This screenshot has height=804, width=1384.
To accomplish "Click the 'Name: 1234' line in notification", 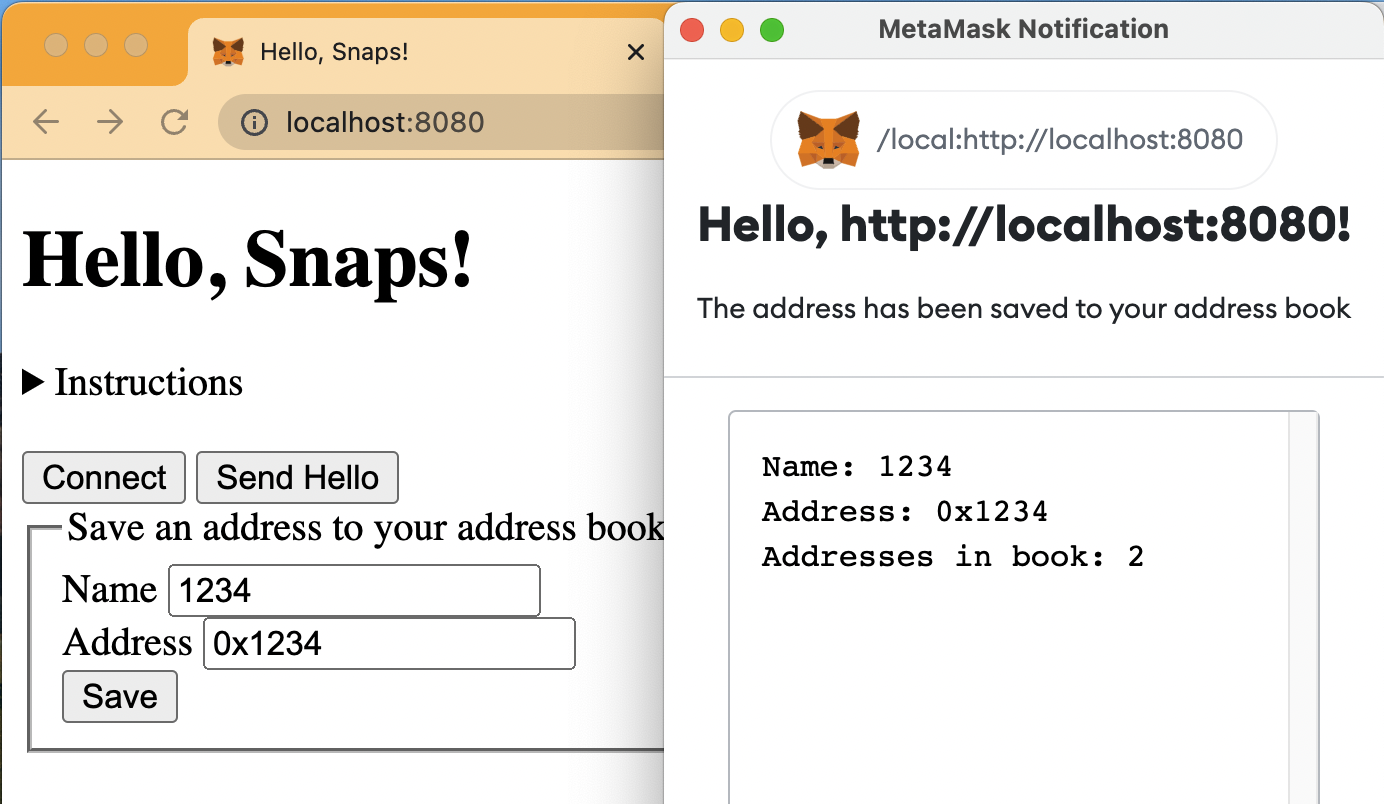I will tap(857, 466).
